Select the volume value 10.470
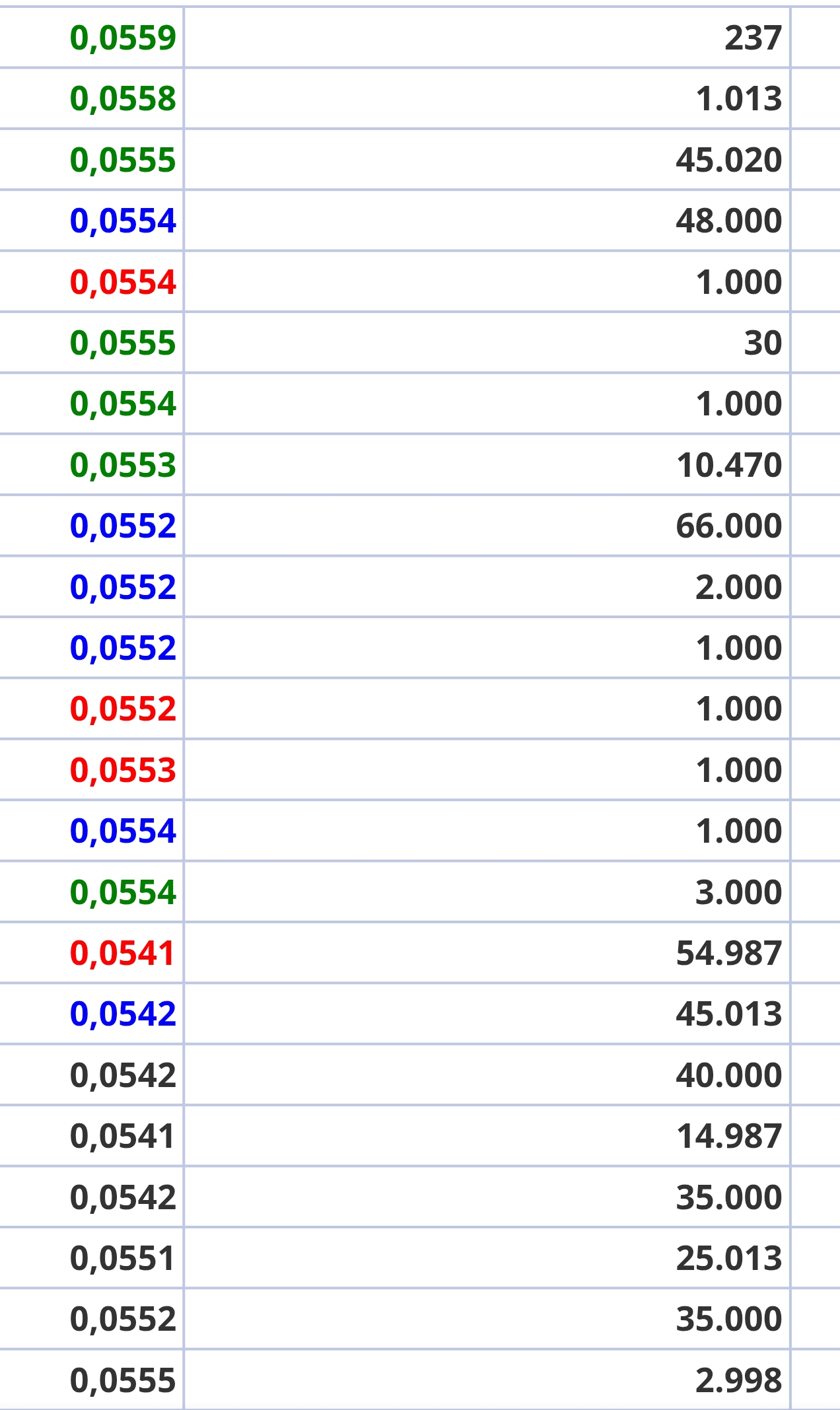 729,465
